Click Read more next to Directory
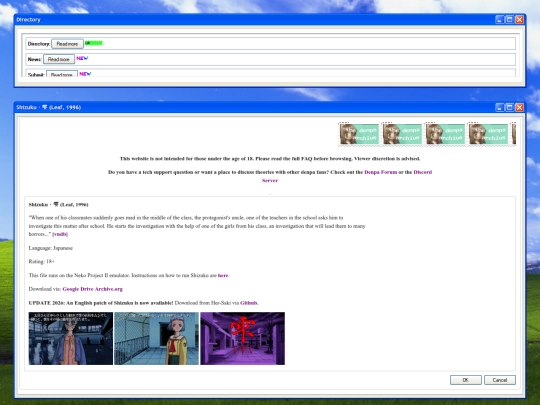540x405 pixels. (68, 44)
